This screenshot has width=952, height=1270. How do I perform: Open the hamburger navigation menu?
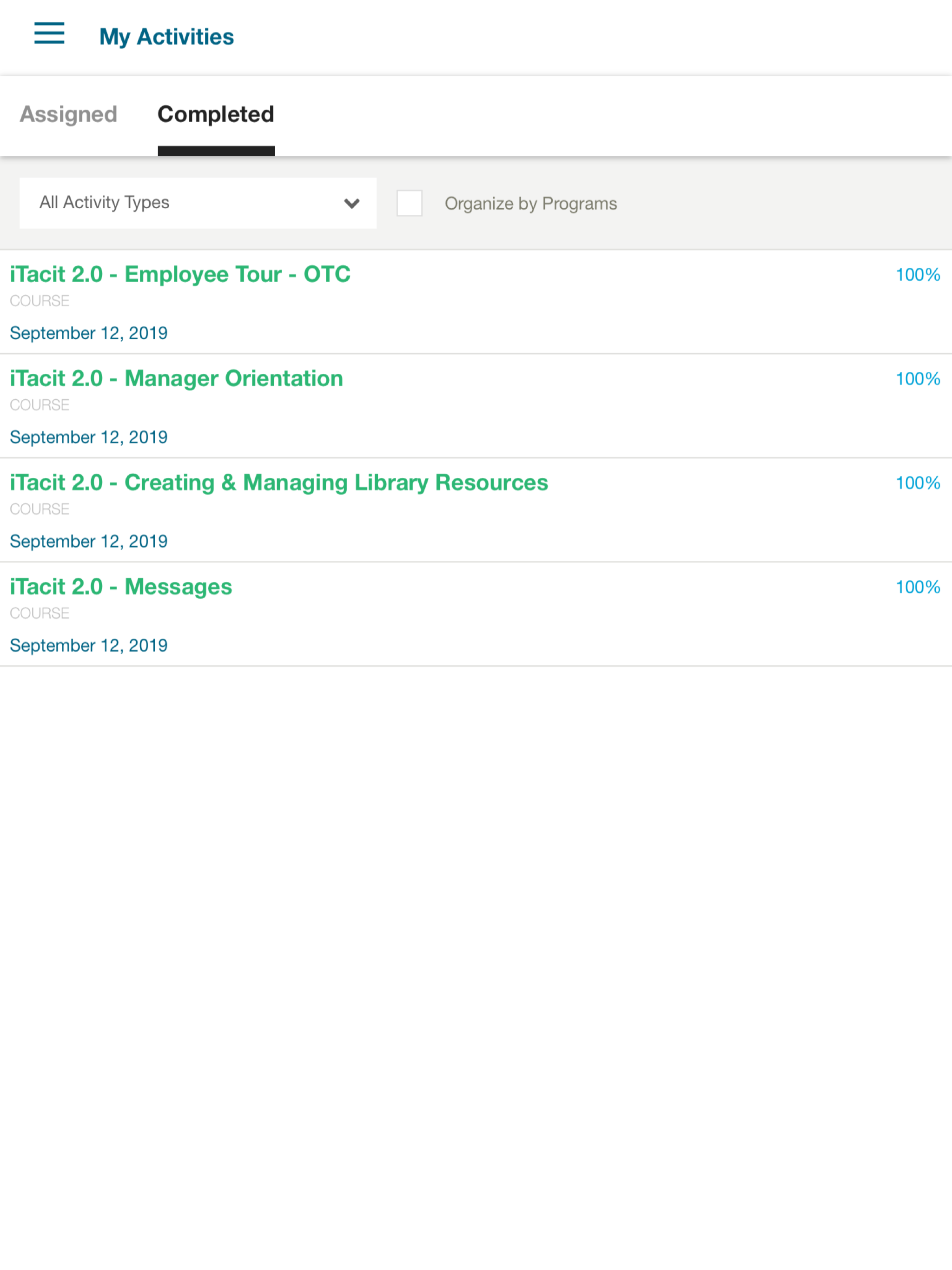pyautogui.click(x=49, y=33)
